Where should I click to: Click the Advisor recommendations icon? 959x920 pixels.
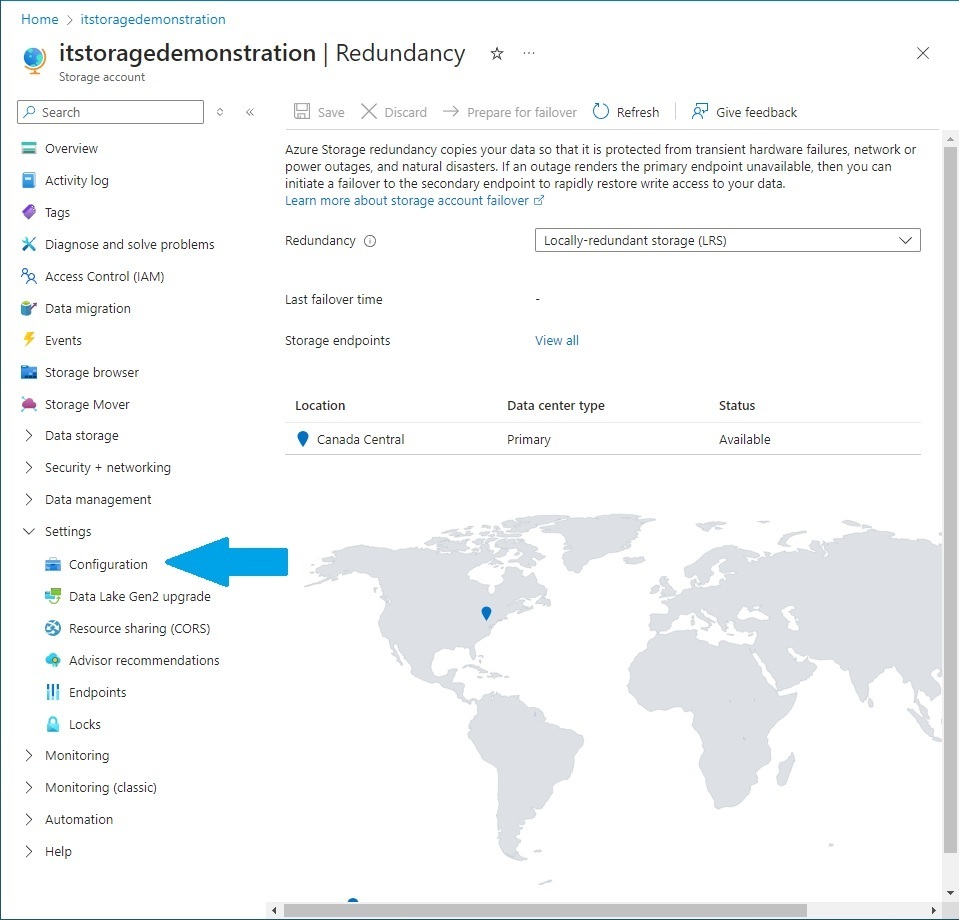[53, 660]
